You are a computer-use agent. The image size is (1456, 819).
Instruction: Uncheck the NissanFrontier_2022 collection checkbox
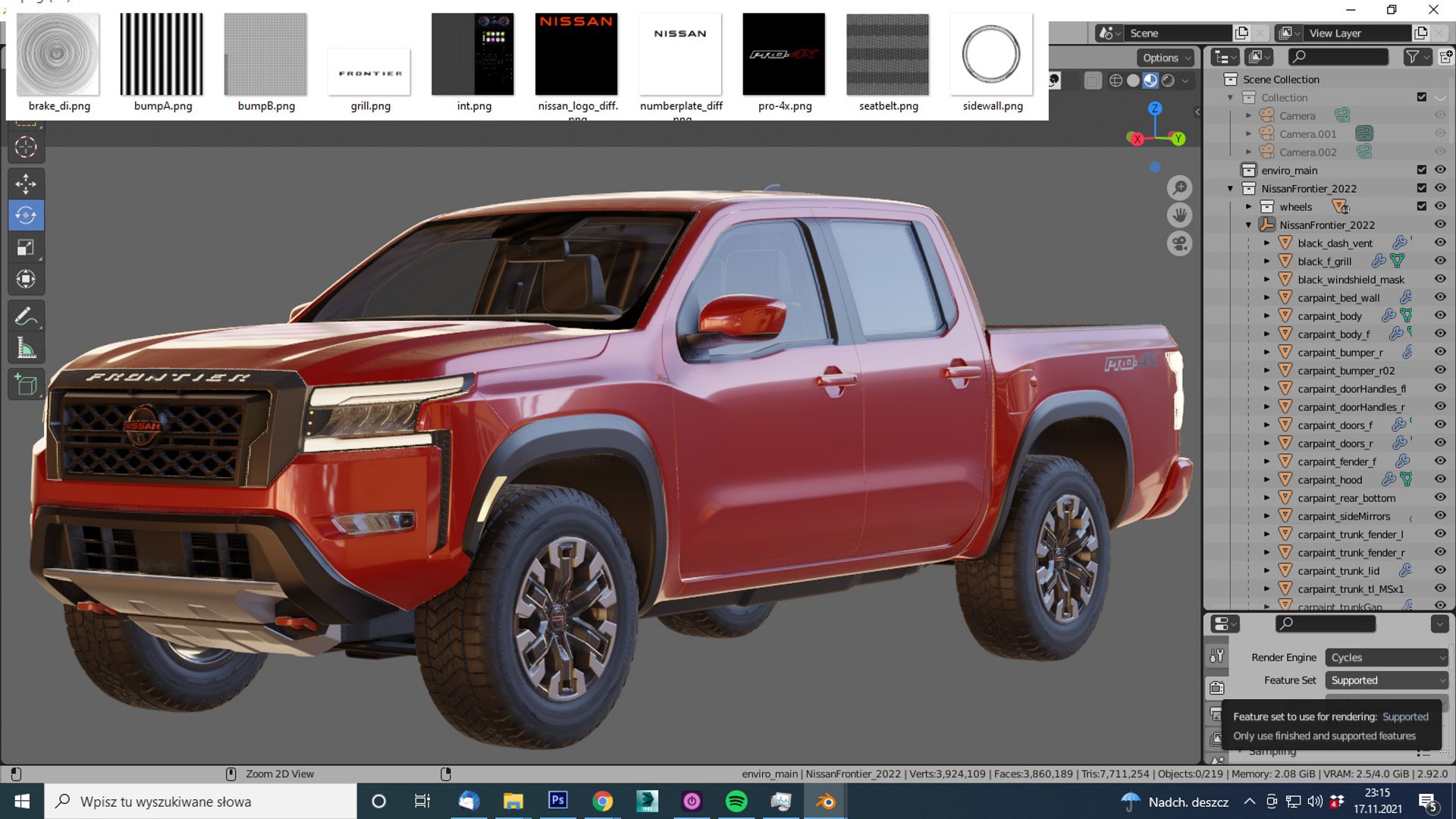tap(1422, 188)
